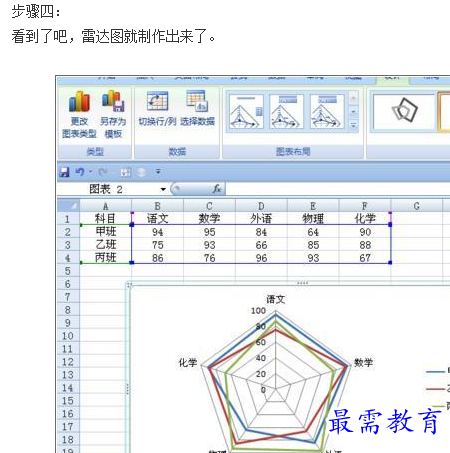Image resolution: width=450 pixels, height=453 pixels.
Task: Select column F header
Action: click(x=365, y=206)
